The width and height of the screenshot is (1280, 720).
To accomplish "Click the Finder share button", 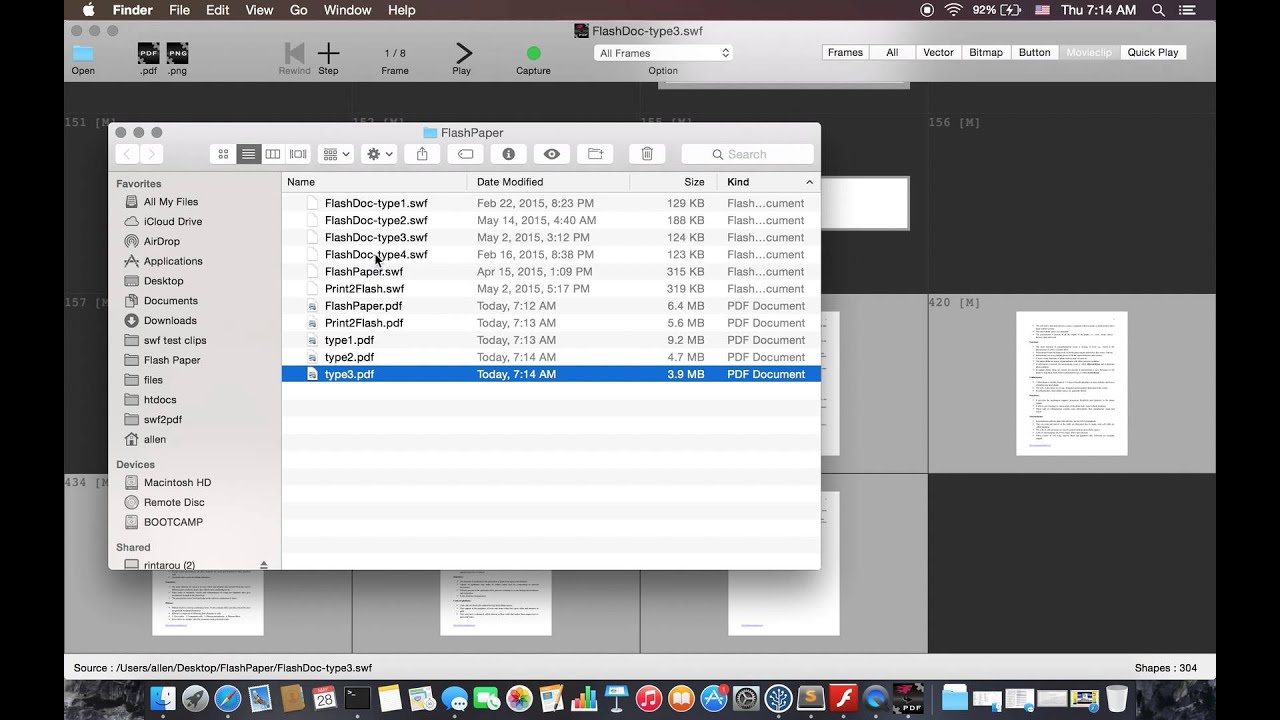I will coord(422,154).
